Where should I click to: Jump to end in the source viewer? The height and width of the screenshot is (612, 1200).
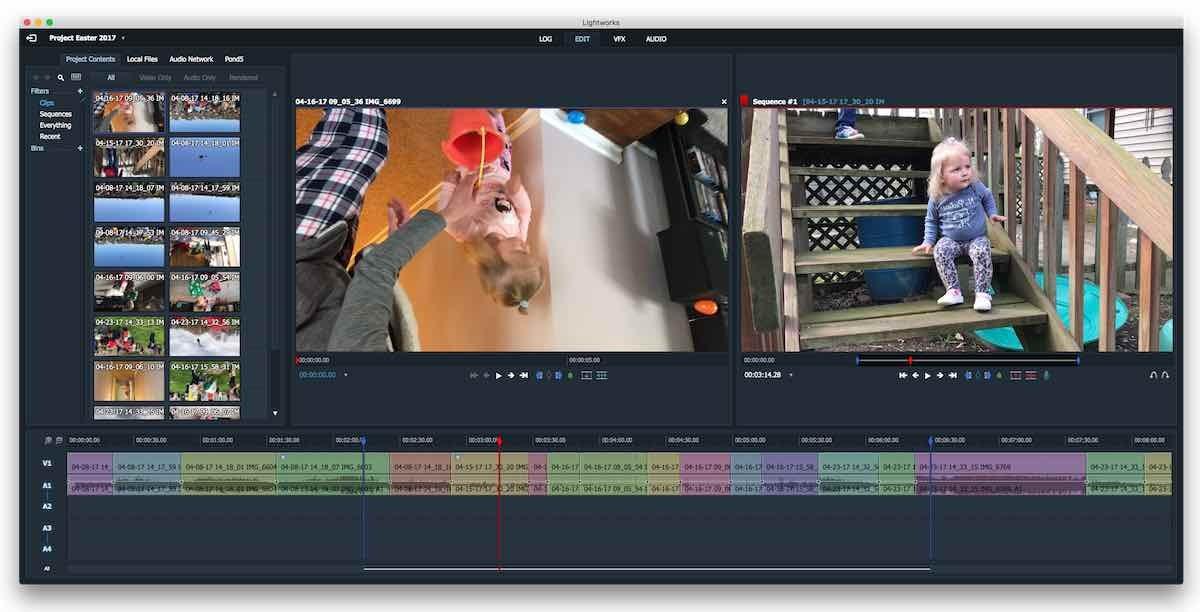524,375
